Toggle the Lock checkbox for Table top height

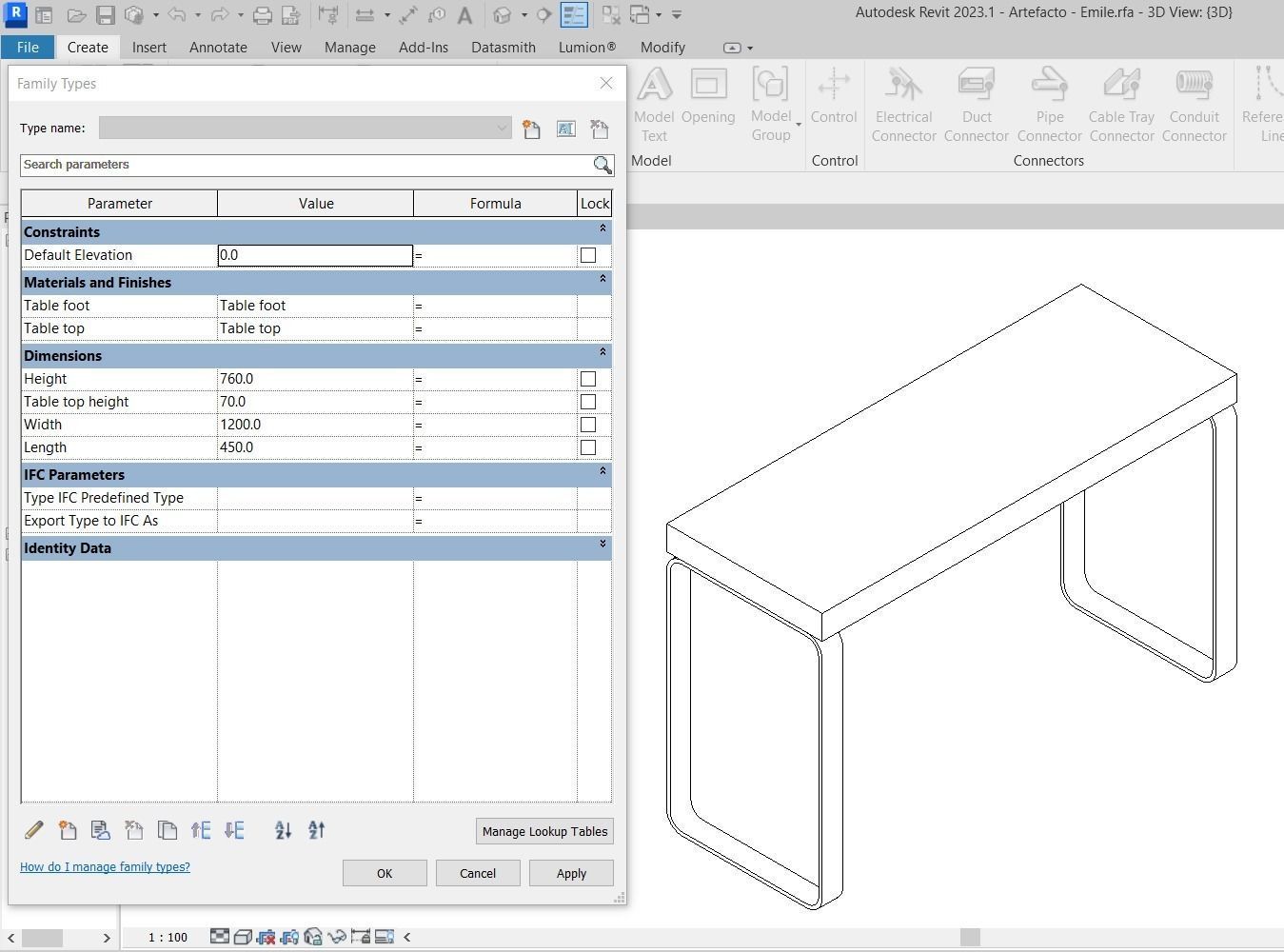click(x=588, y=402)
